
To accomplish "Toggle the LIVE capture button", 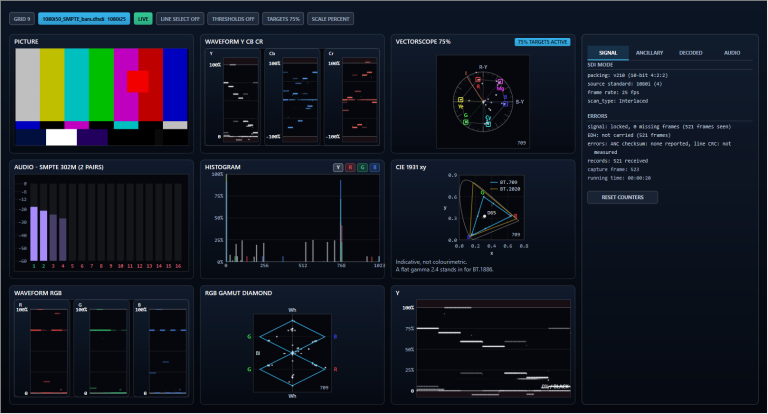I will point(143,19).
